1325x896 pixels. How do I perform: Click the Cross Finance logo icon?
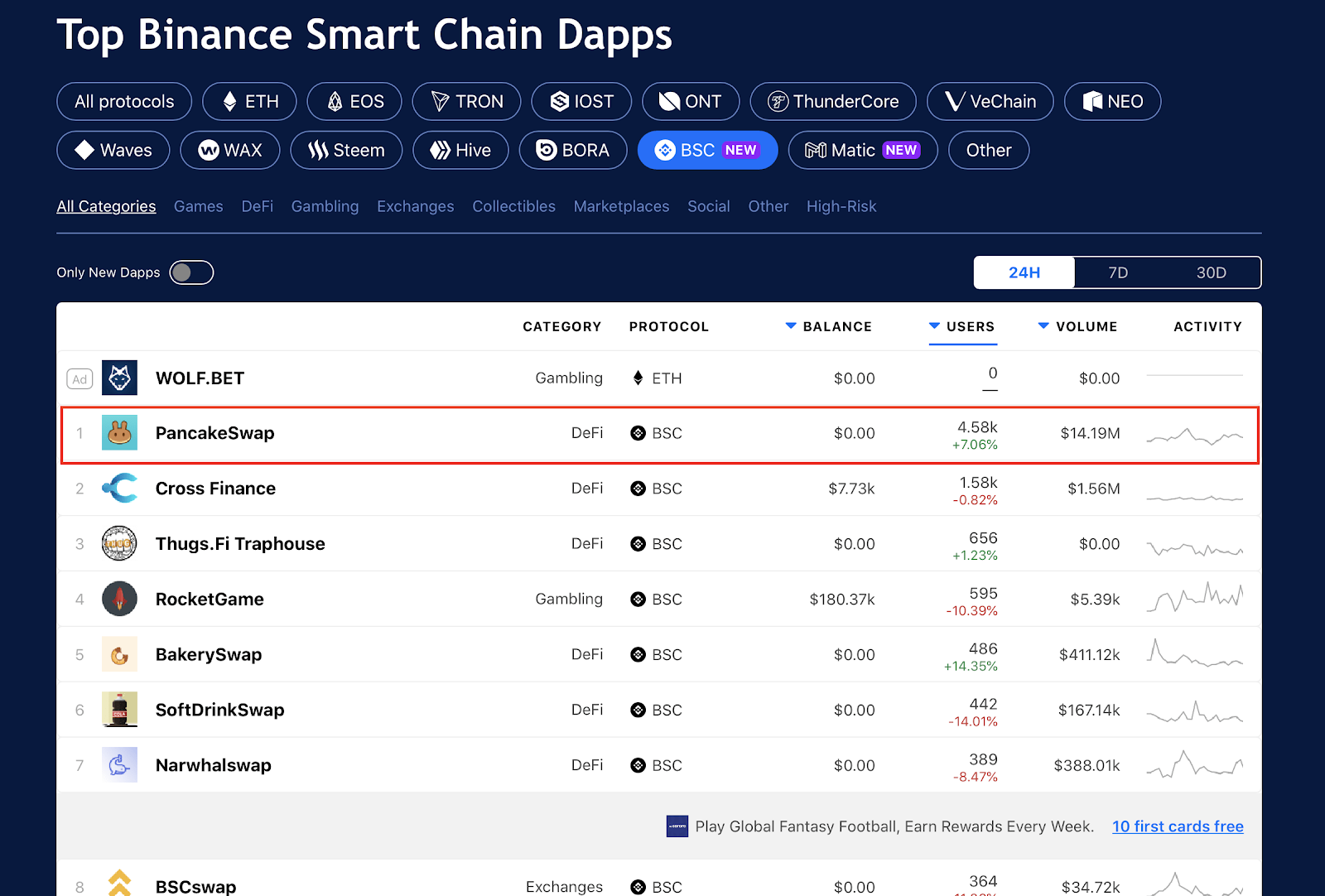click(x=119, y=489)
